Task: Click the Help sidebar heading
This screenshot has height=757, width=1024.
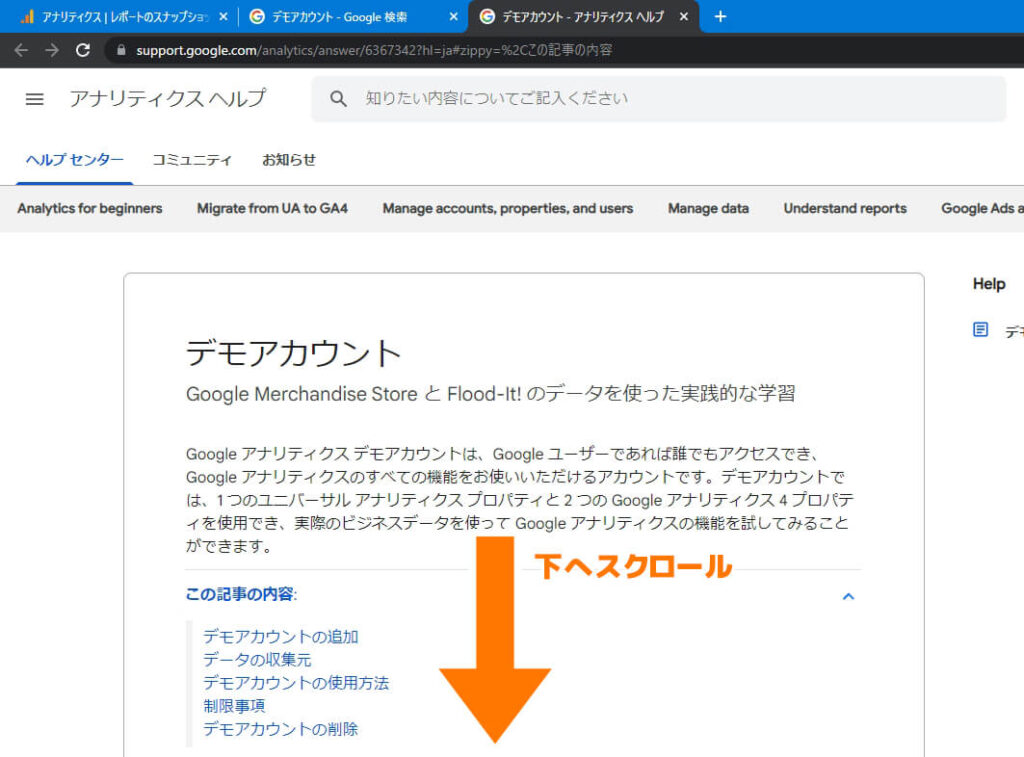Action: [989, 284]
